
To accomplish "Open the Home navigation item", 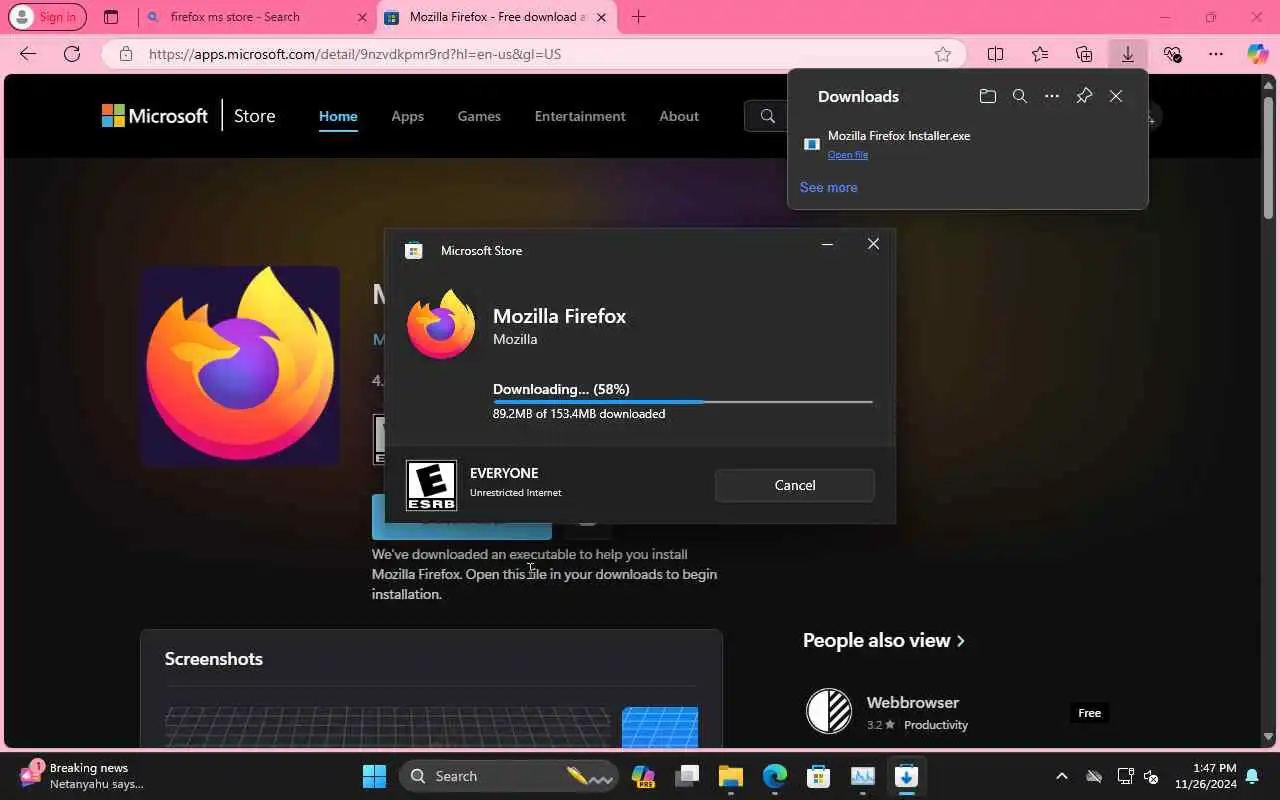I will click(338, 116).
